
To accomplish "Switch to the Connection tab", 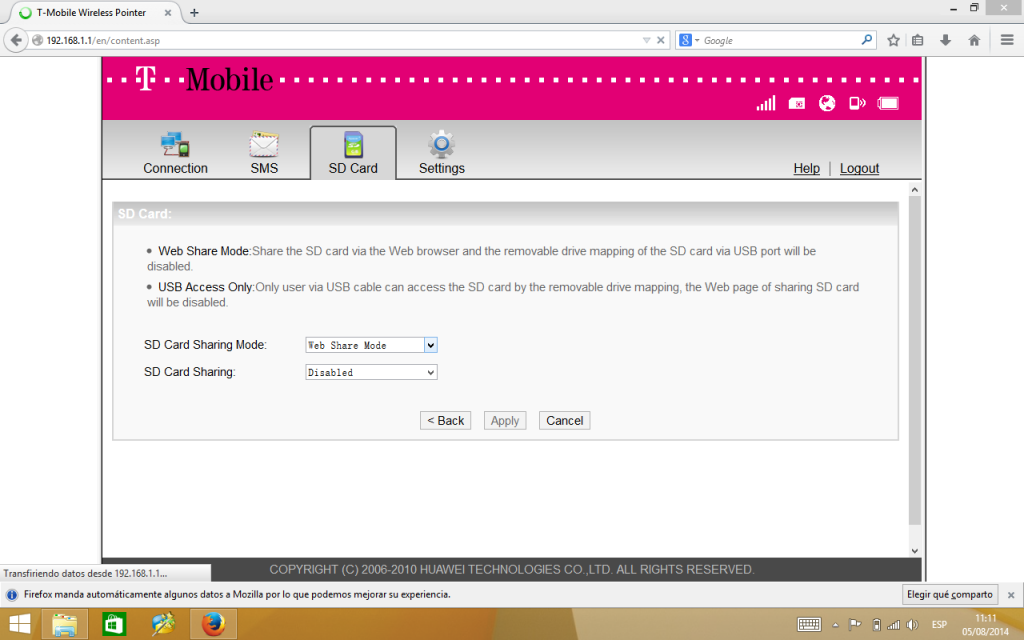I will point(175,154).
